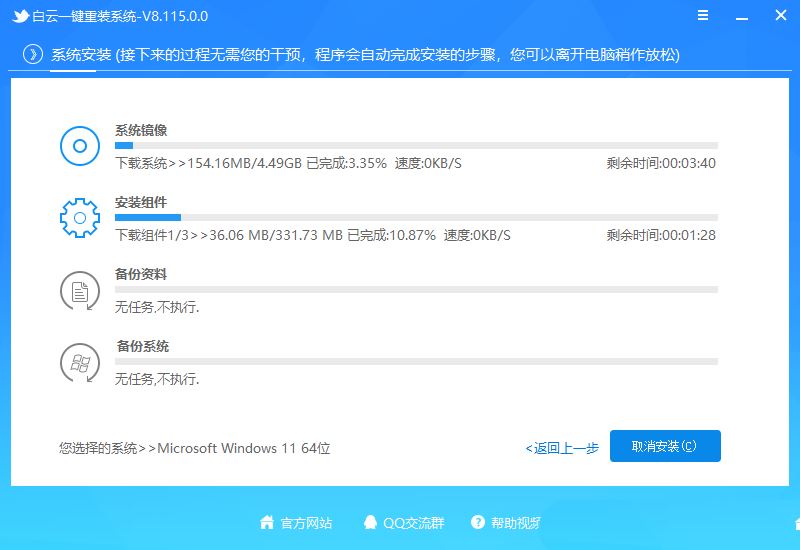
Task: Click 剩余时间:00:01:28 text
Action: (661, 235)
